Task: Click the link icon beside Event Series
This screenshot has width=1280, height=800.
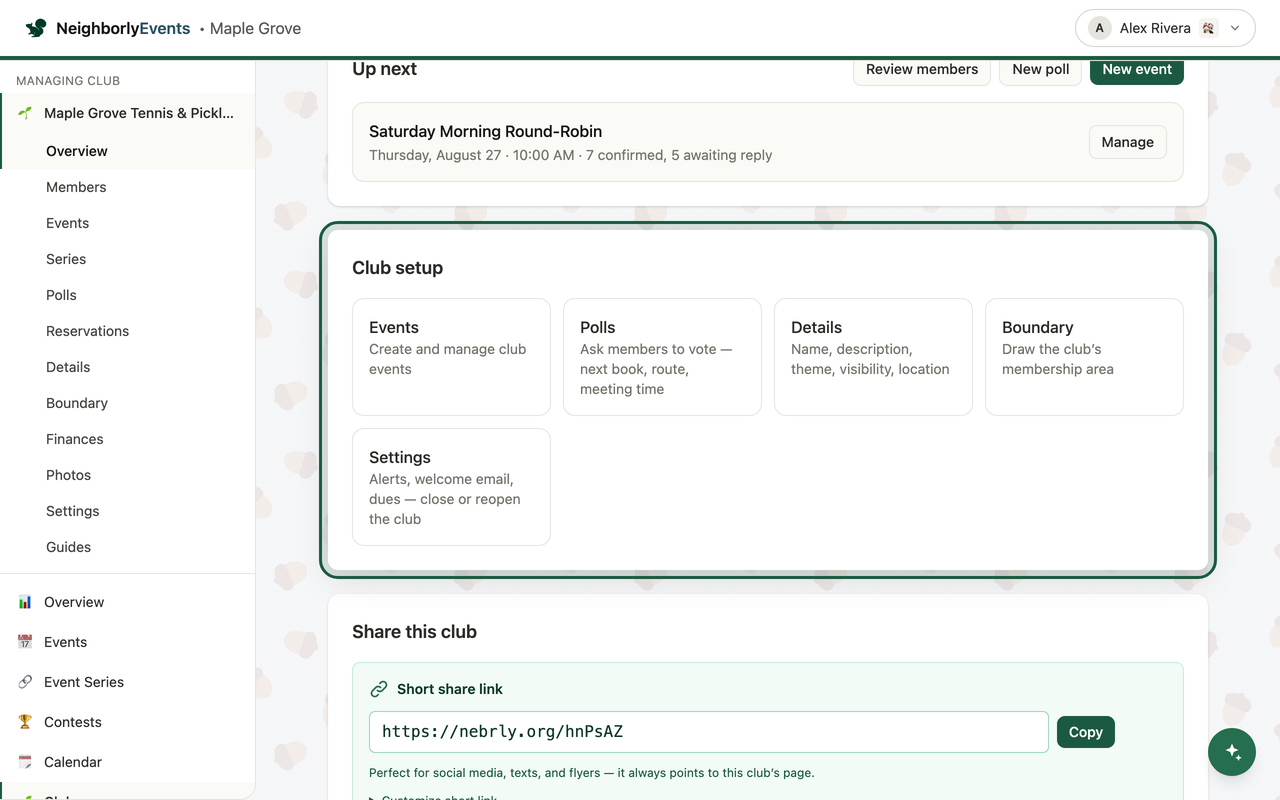Action: tap(25, 682)
